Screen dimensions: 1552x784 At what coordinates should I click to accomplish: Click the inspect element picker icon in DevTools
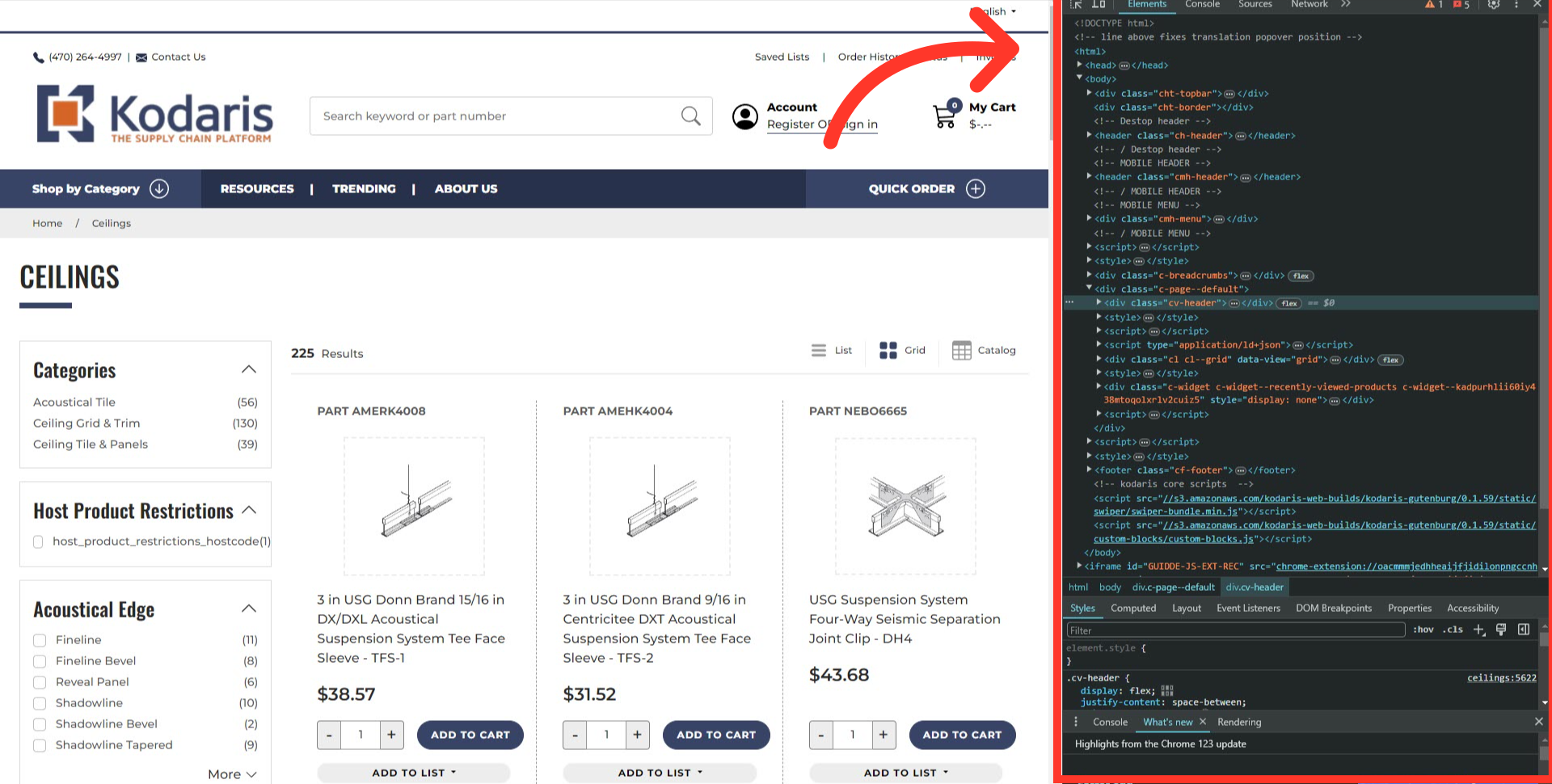tap(1076, 5)
